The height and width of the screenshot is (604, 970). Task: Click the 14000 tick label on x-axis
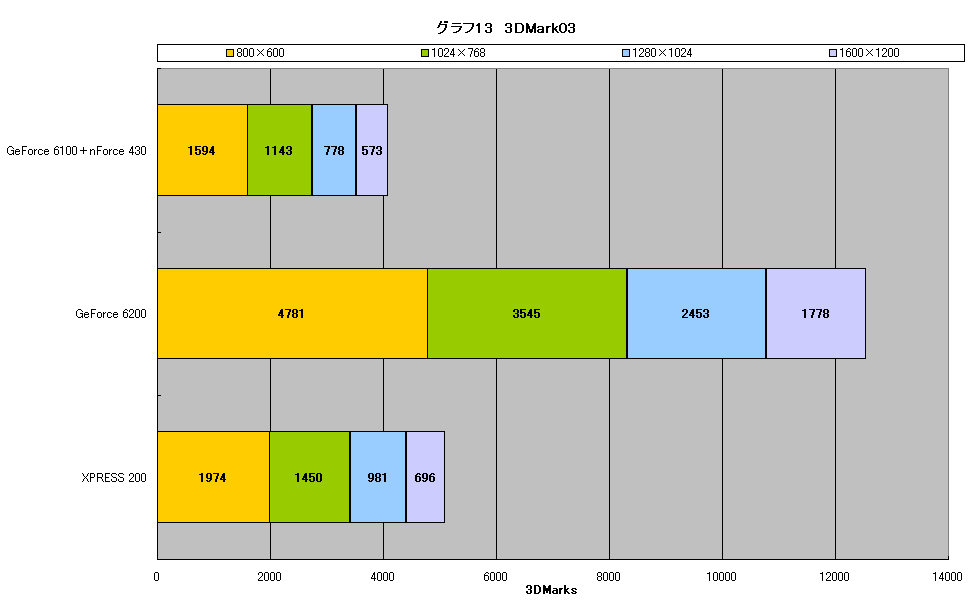pos(948,577)
